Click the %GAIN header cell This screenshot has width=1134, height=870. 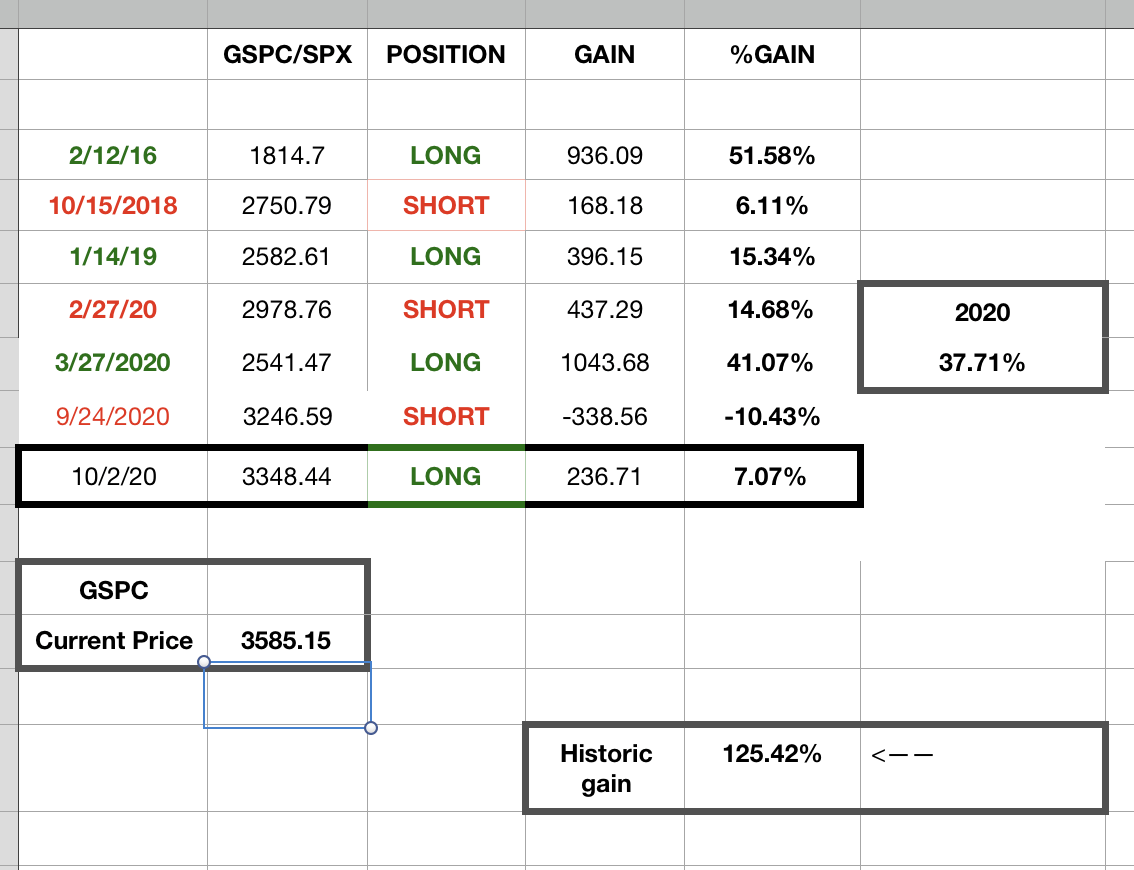[772, 55]
